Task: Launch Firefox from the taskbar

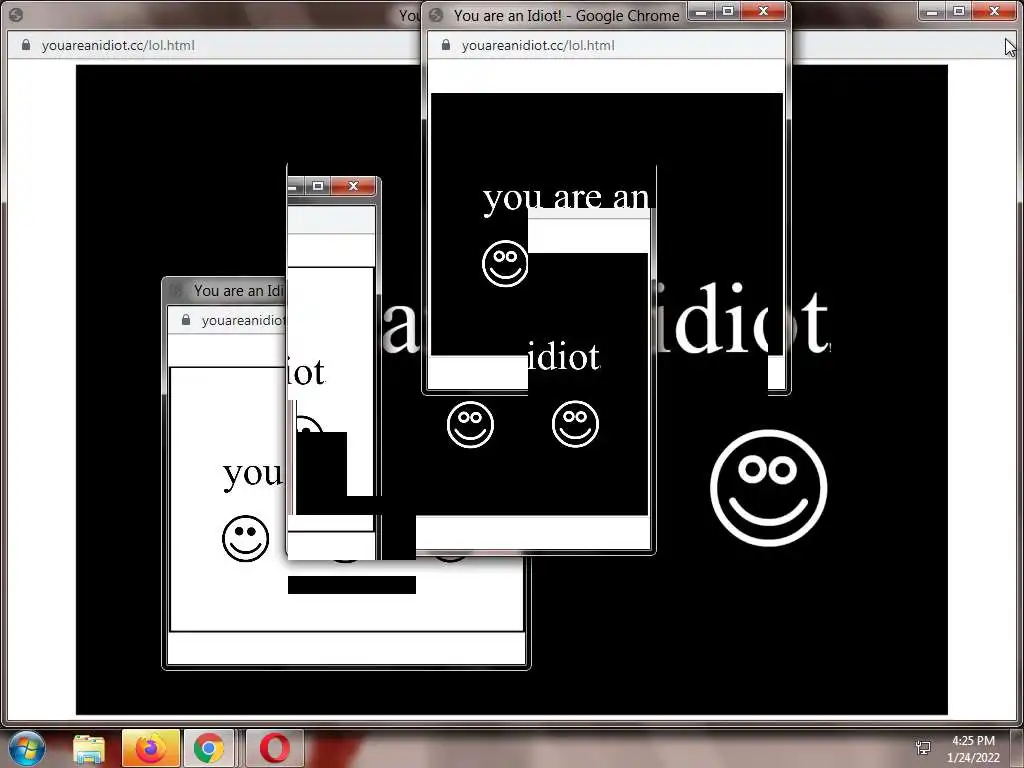Action: 150,748
